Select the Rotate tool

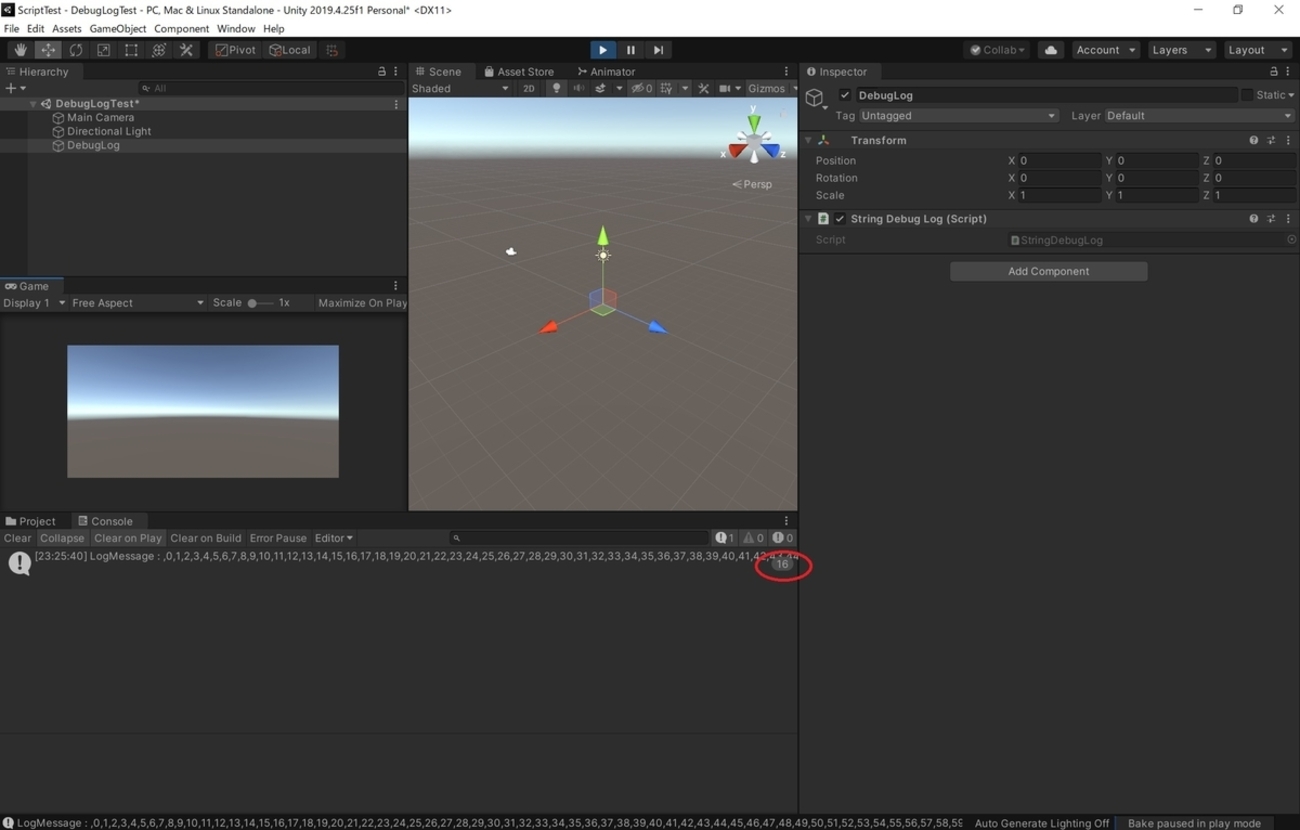click(76, 49)
